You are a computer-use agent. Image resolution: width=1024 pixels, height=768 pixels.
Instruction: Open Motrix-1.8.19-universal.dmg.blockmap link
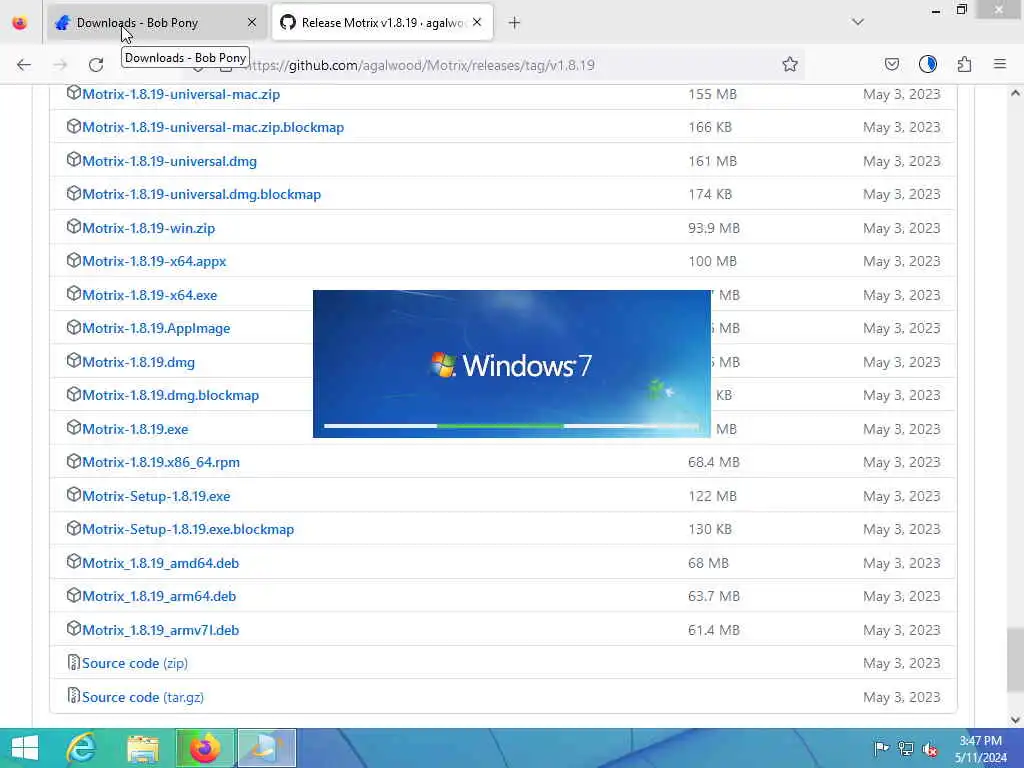point(201,195)
